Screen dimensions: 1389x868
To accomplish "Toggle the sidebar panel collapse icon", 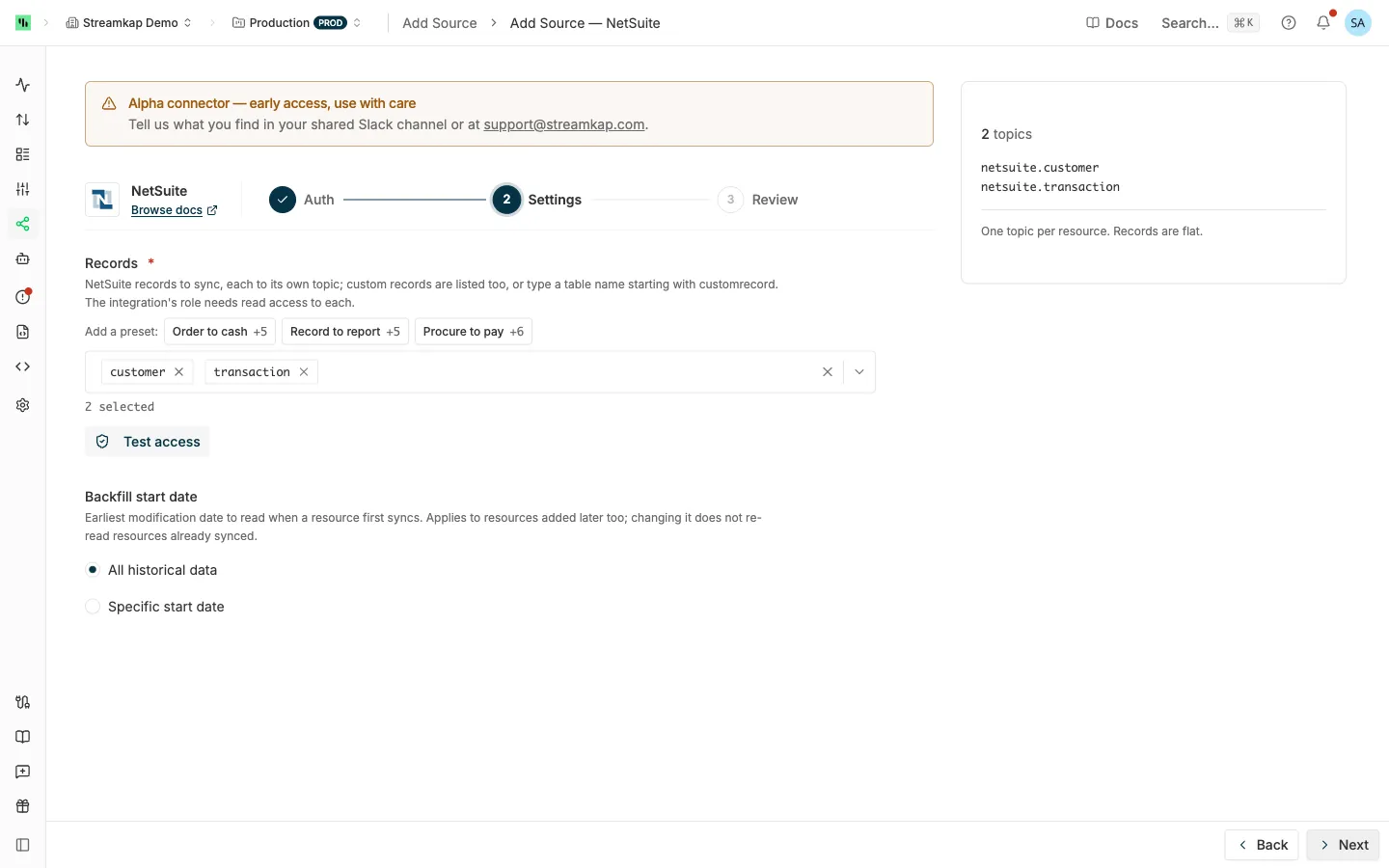I will [x=23, y=845].
